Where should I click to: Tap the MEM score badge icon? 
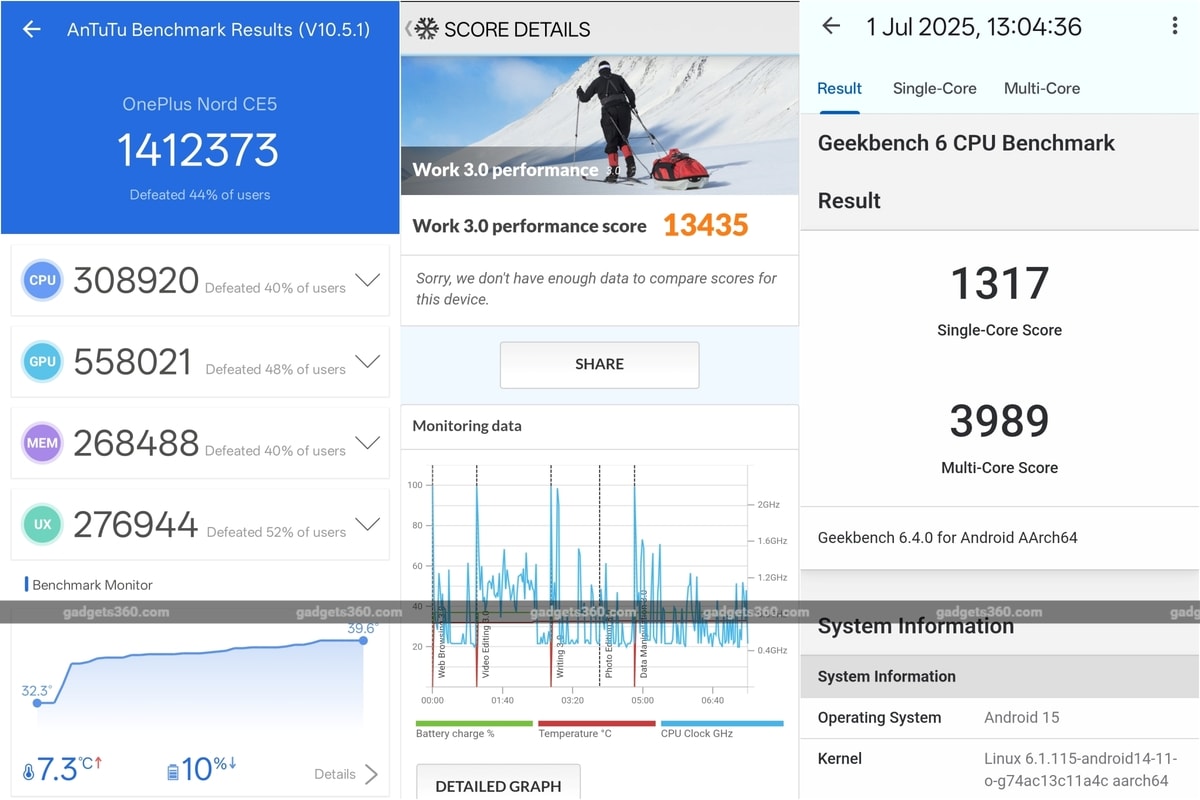point(42,443)
